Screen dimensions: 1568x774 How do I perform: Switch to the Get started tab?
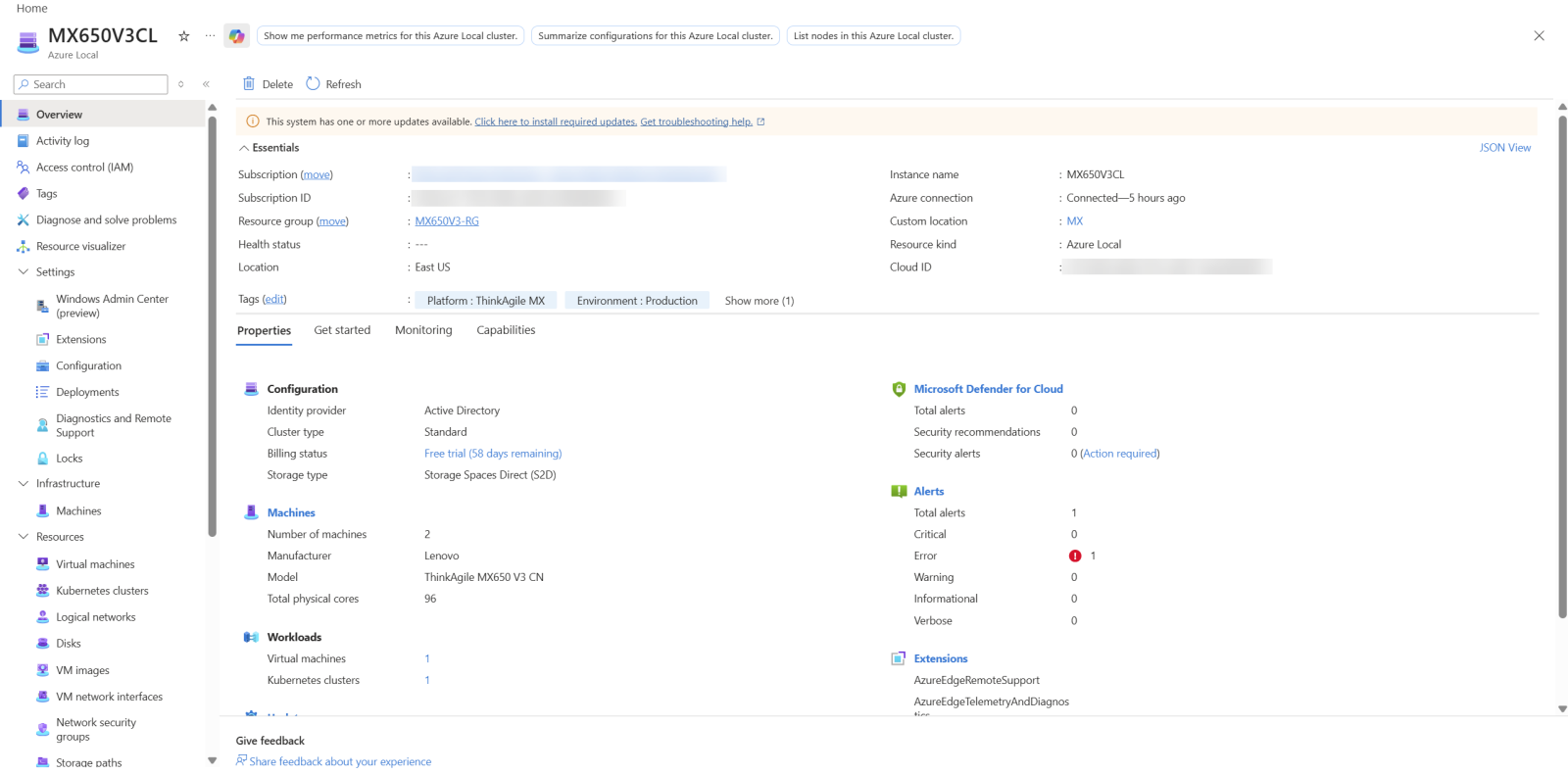[x=342, y=330]
